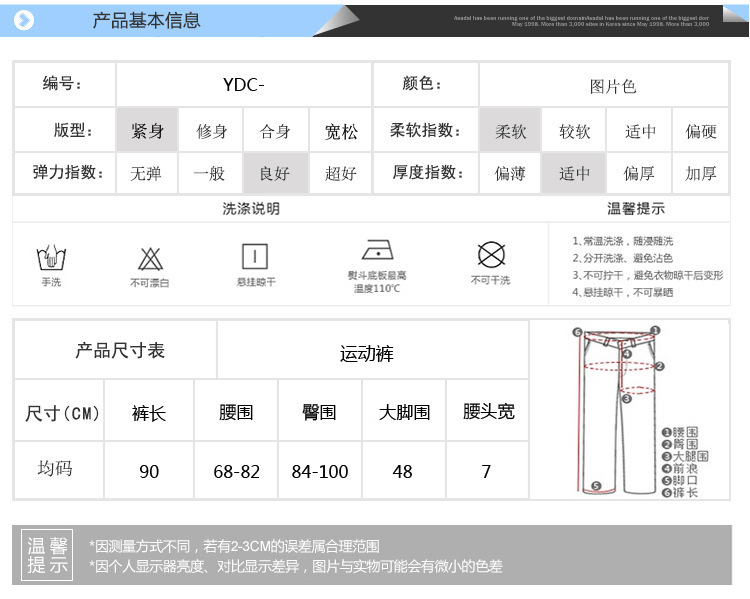Choose 良好 in the elasticity row
Image resolution: width=750 pixels, height=599 pixels.
pyautogui.click(x=275, y=173)
